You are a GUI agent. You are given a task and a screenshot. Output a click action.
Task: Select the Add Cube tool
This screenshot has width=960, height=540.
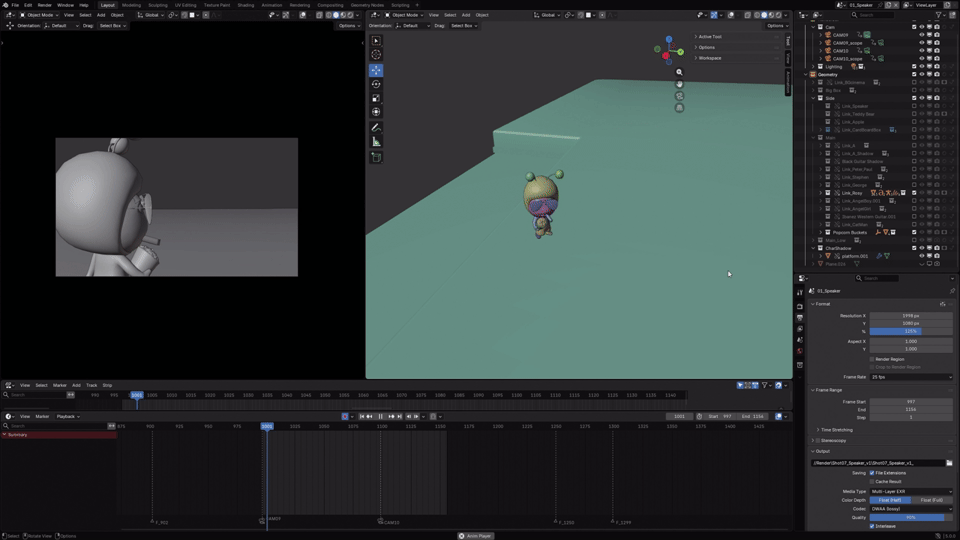pos(376,157)
